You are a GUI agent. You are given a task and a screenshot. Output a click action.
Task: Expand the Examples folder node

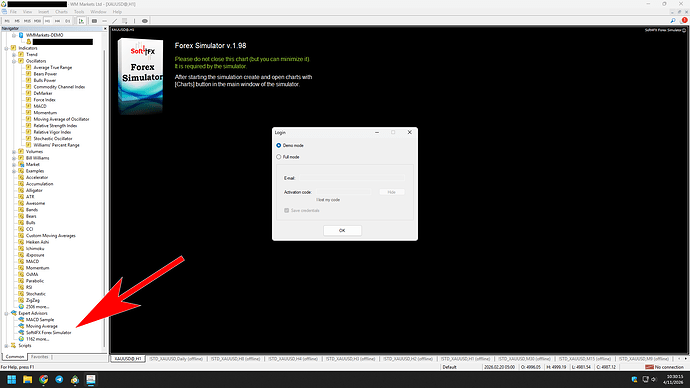(x=14, y=171)
